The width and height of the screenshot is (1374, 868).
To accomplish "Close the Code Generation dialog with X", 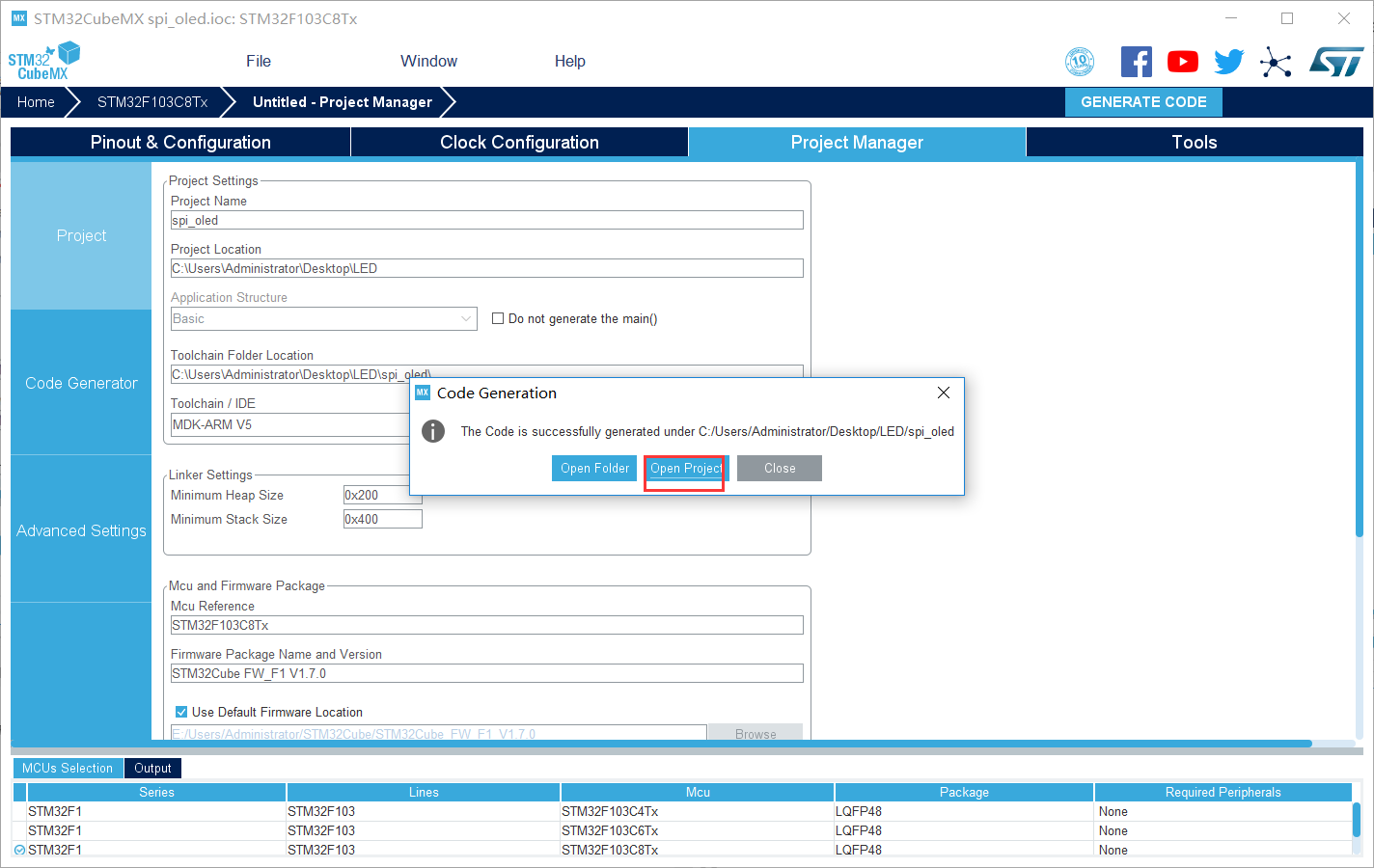I will [944, 393].
